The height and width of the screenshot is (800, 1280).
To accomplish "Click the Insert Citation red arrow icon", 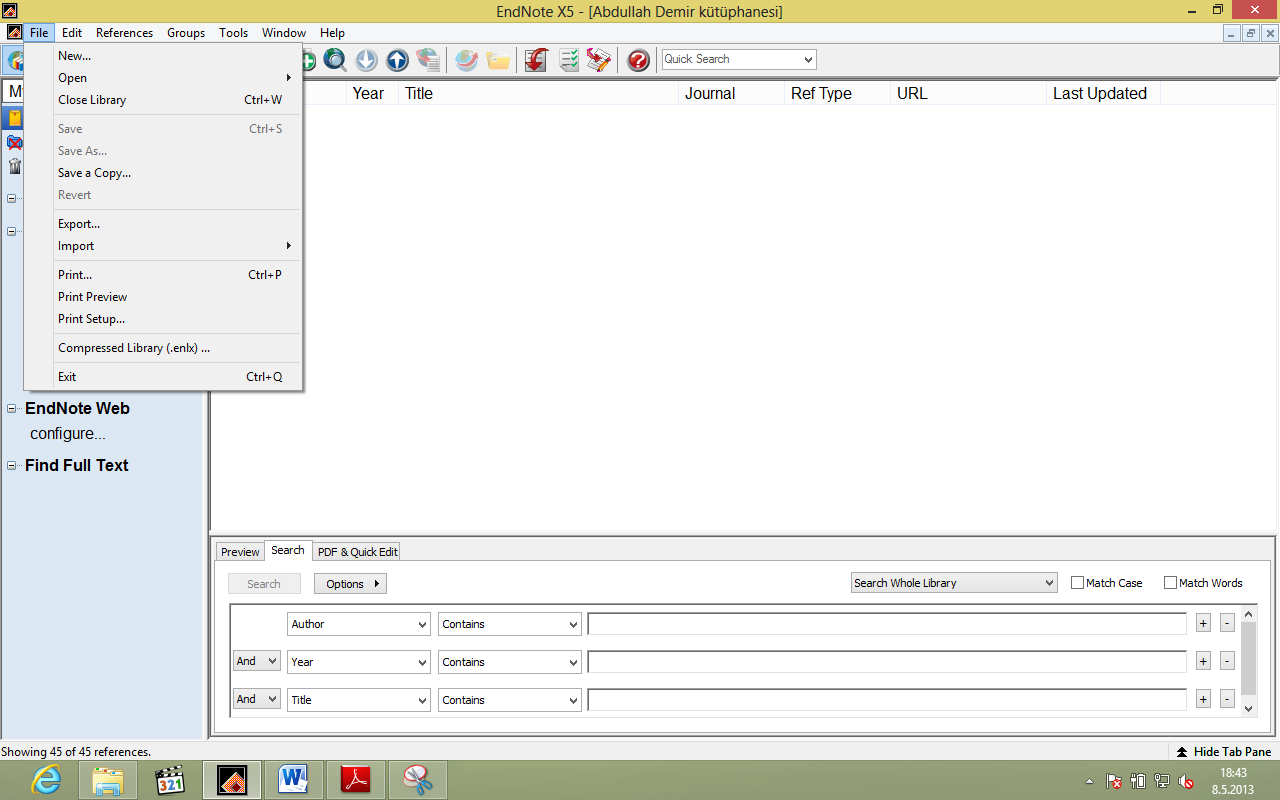I will (x=536, y=60).
